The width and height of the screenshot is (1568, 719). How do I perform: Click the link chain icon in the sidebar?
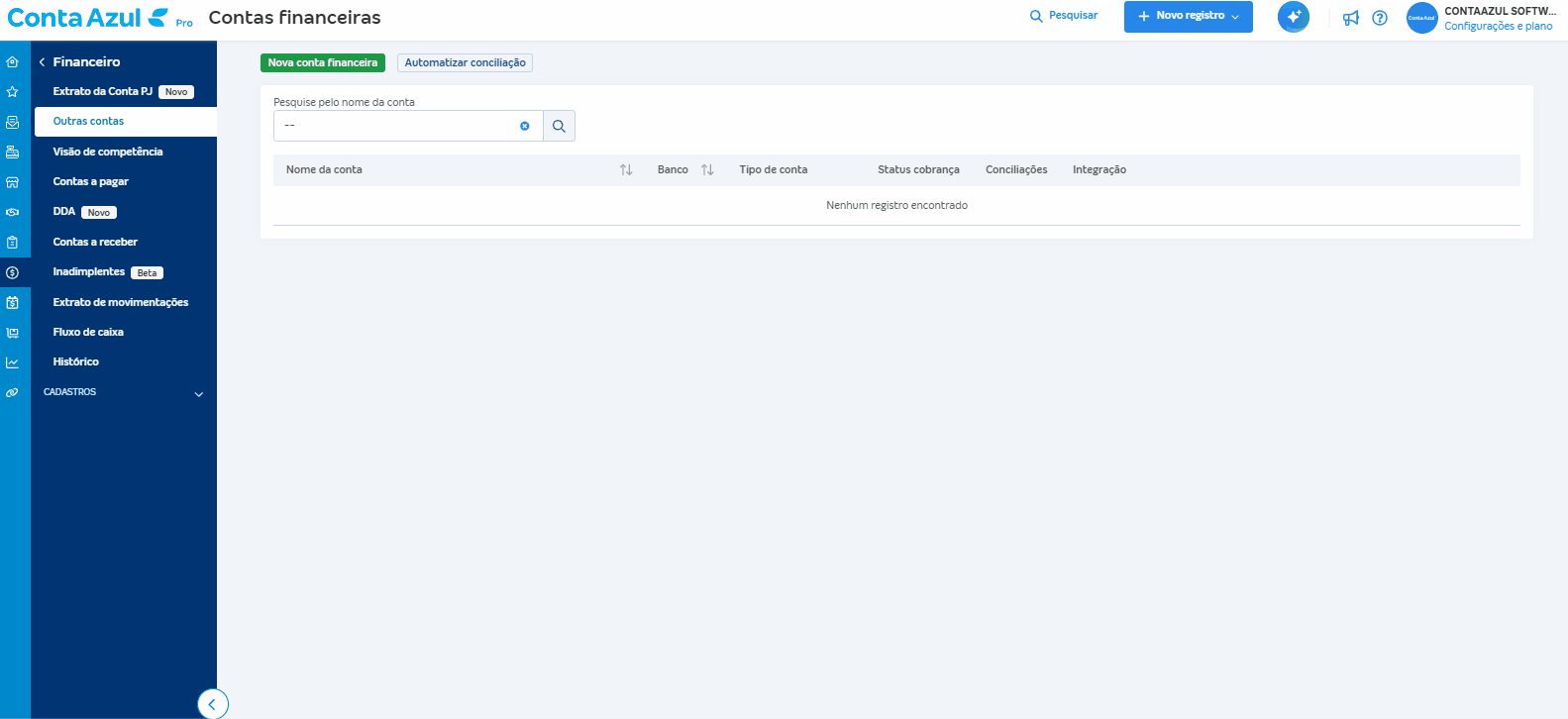(12, 393)
